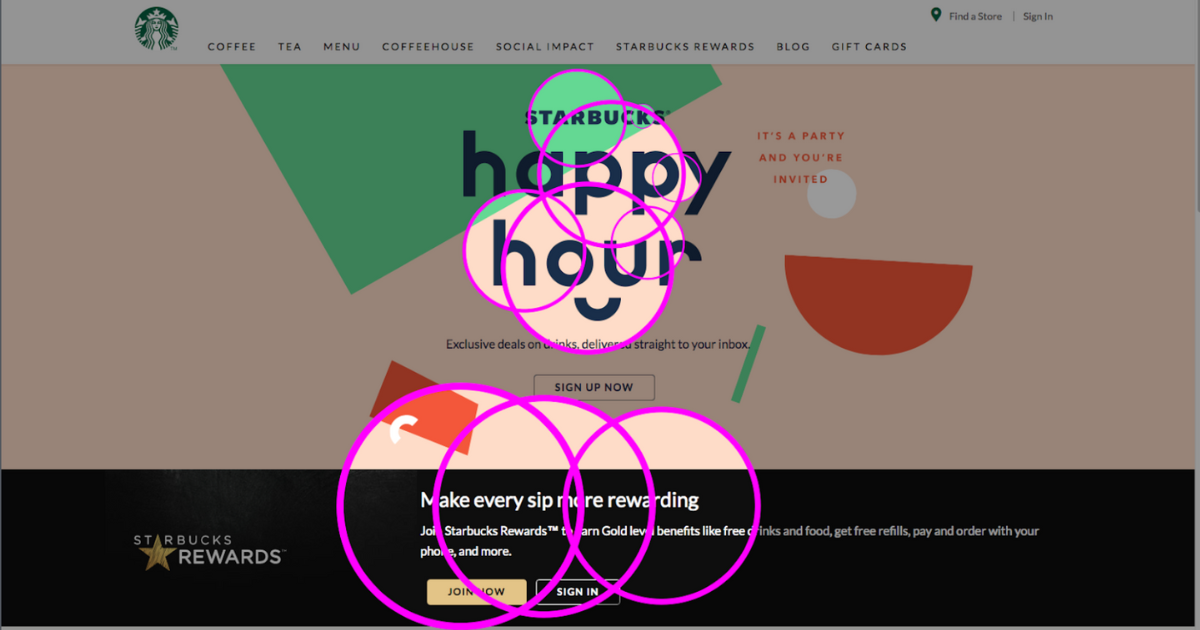Screen dimensions: 1200x630
Task: Open the Coffee menu
Action: click(232, 47)
